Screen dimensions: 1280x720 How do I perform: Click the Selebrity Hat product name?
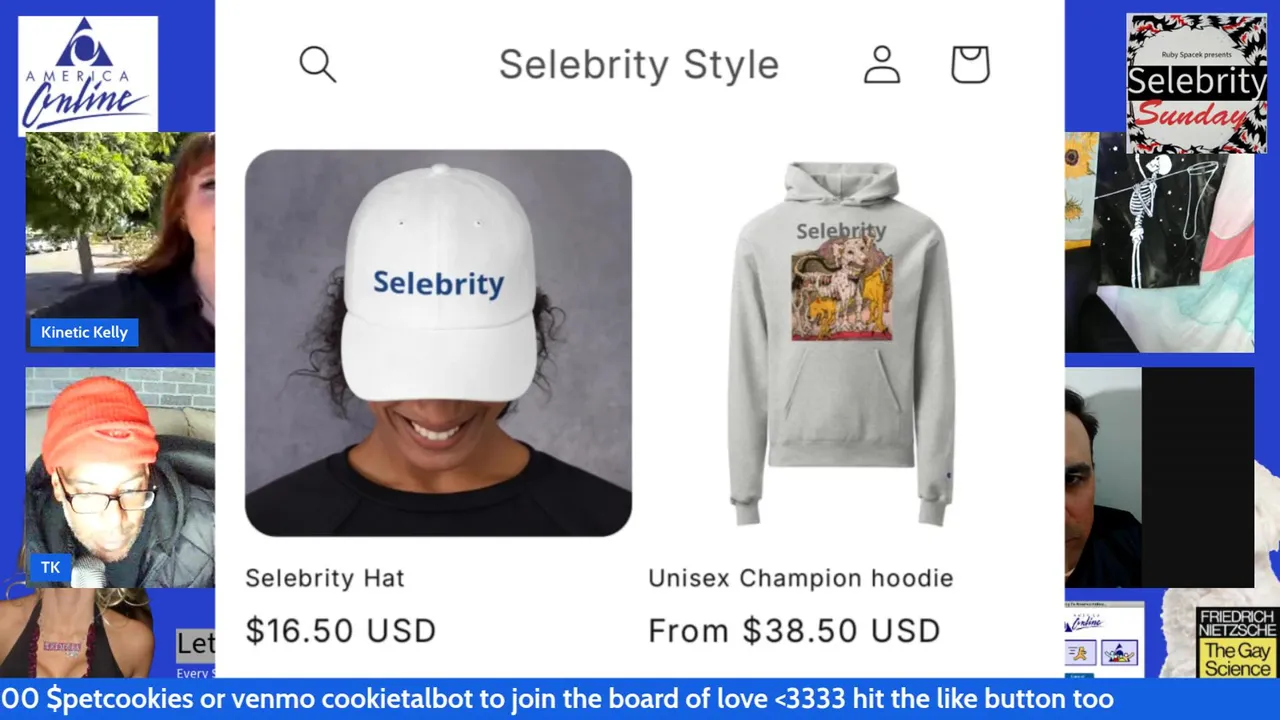point(325,578)
